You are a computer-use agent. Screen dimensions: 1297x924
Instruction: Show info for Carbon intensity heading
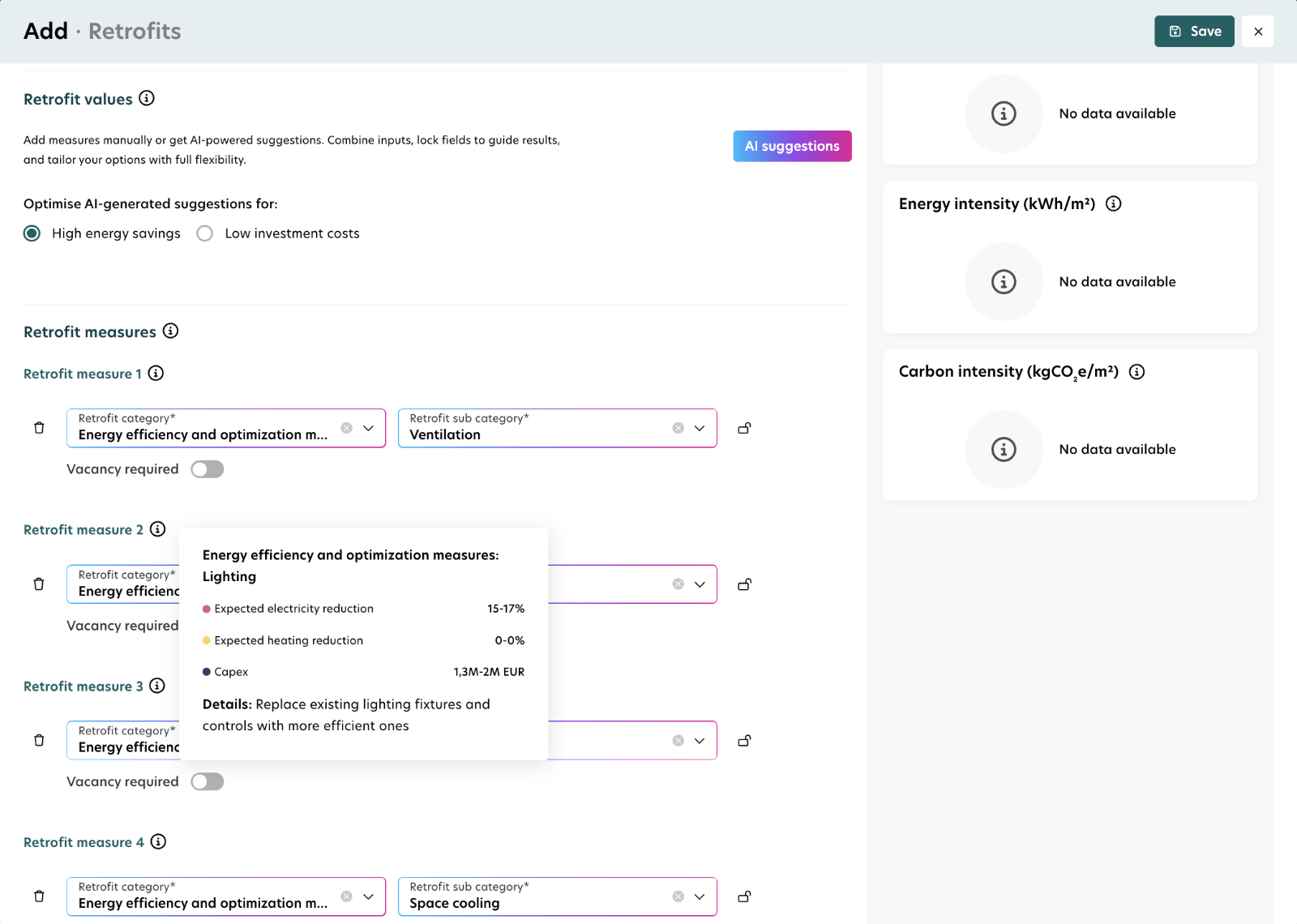1137,372
